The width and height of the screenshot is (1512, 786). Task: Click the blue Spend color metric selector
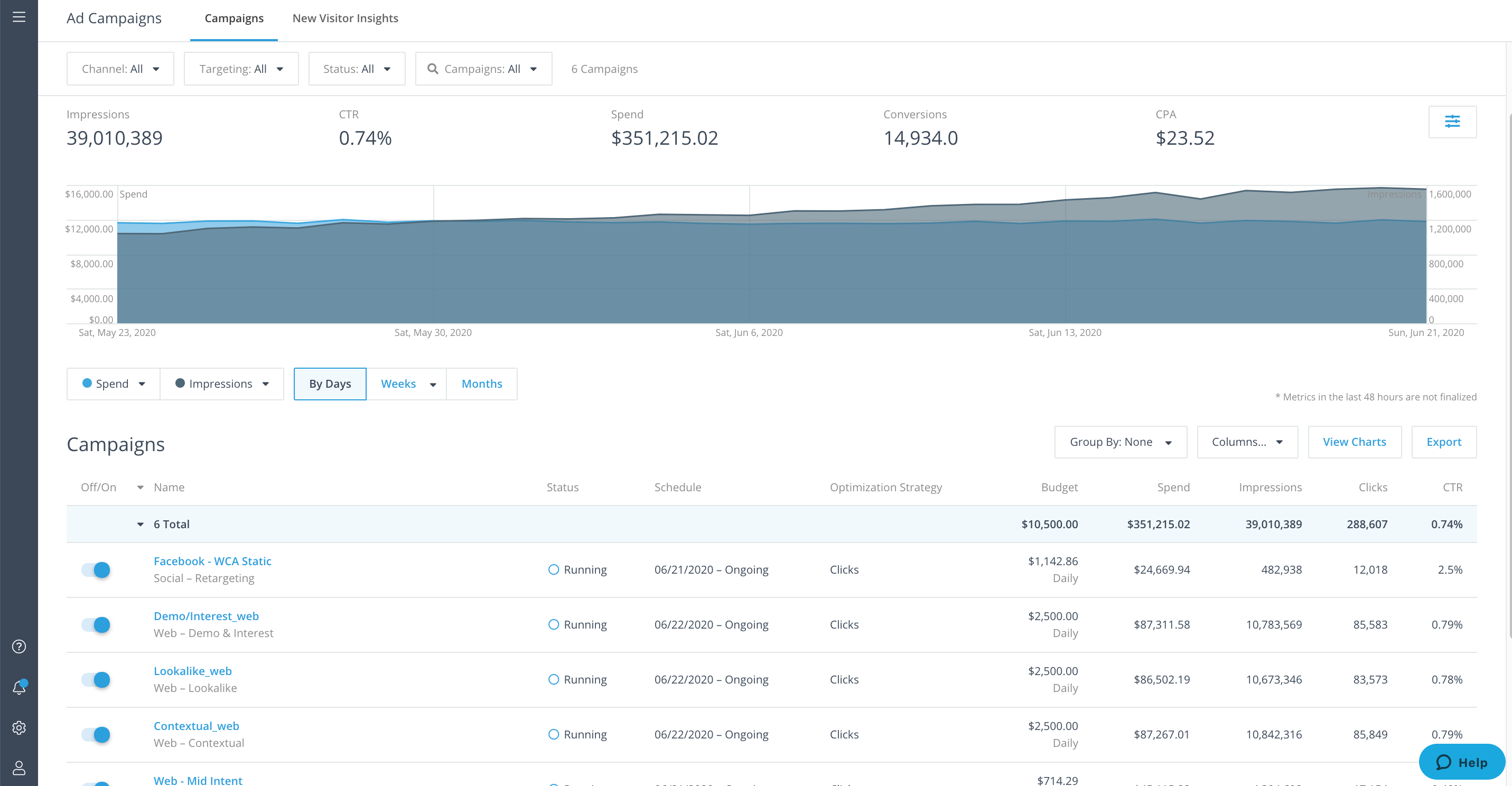click(x=113, y=384)
